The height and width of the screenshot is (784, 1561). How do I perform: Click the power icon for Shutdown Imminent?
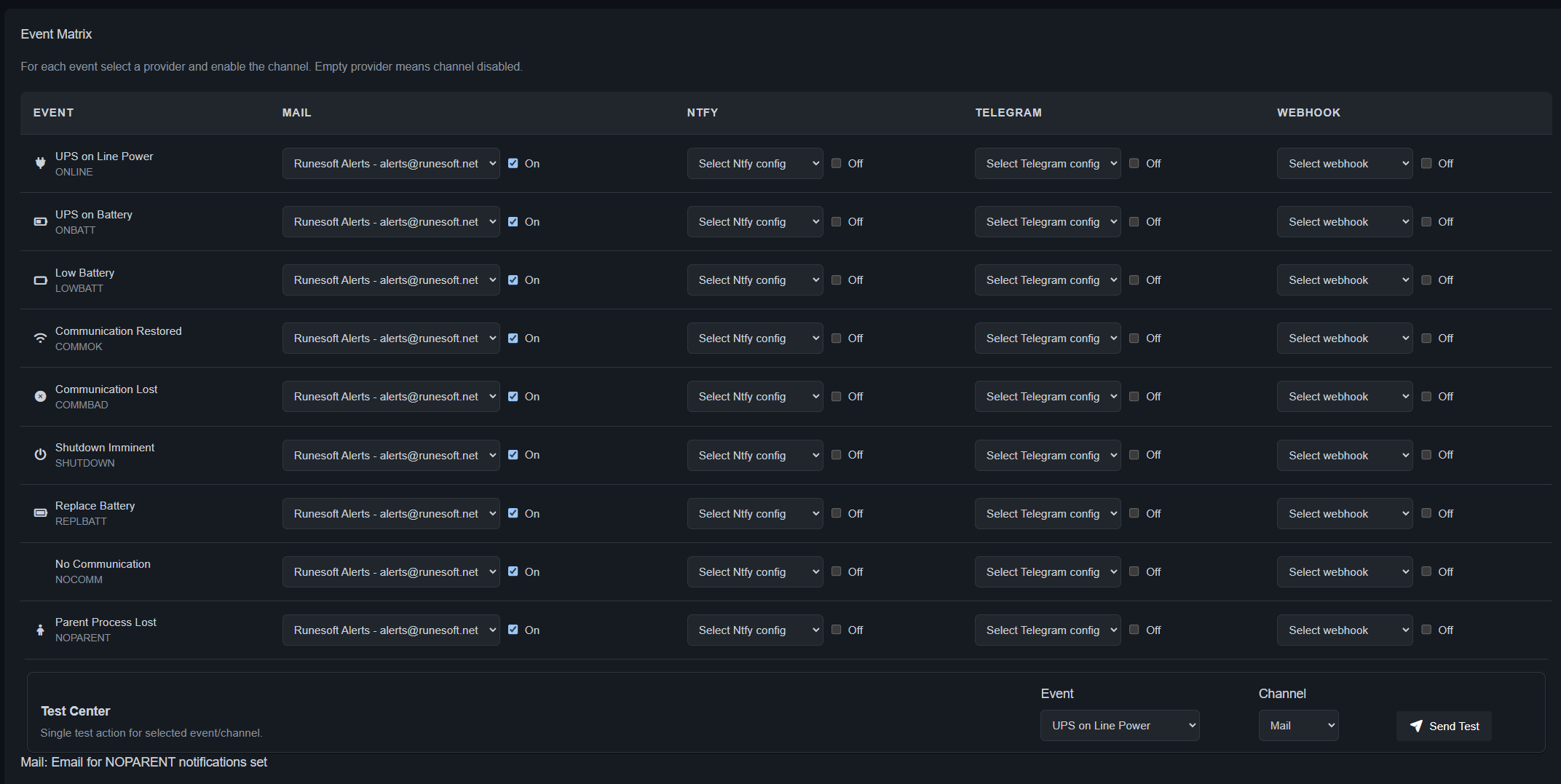41,455
